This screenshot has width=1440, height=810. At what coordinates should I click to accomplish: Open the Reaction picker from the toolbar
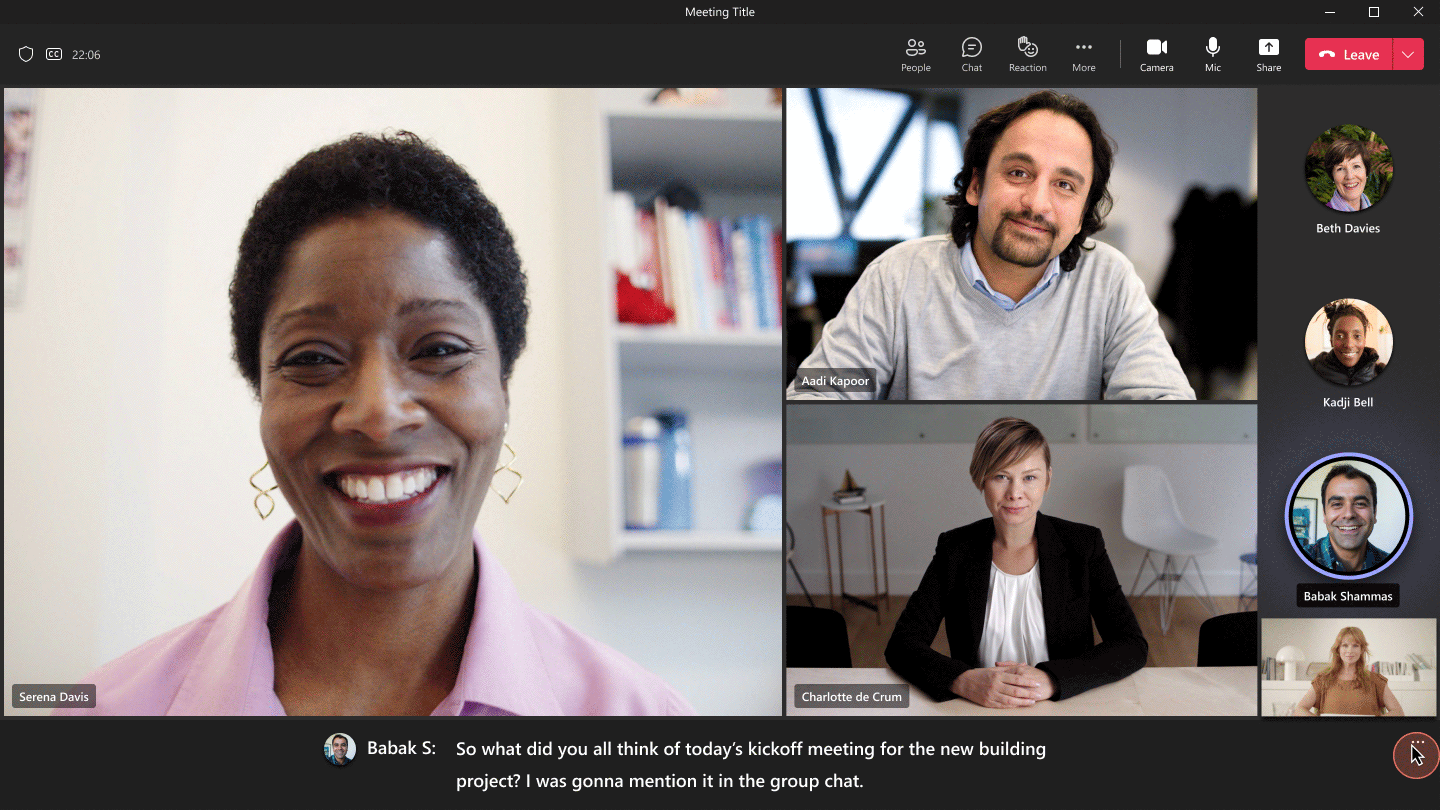tap(1027, 54)
